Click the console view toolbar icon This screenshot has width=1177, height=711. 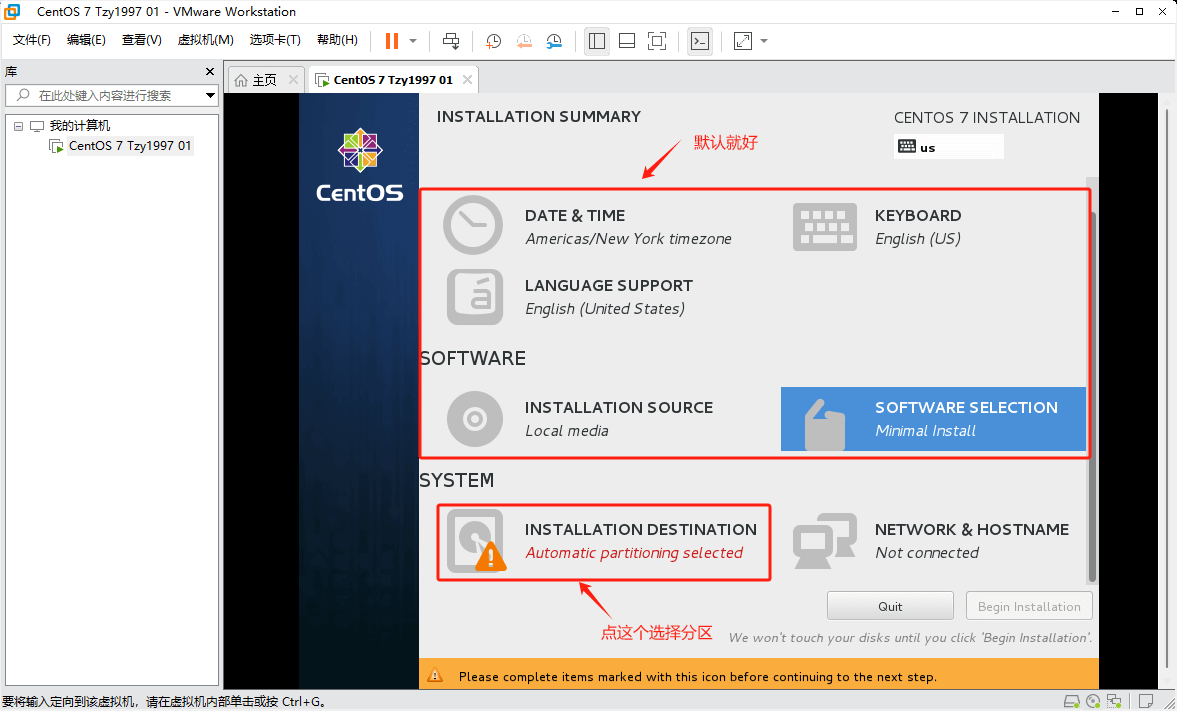coord(700,41)
